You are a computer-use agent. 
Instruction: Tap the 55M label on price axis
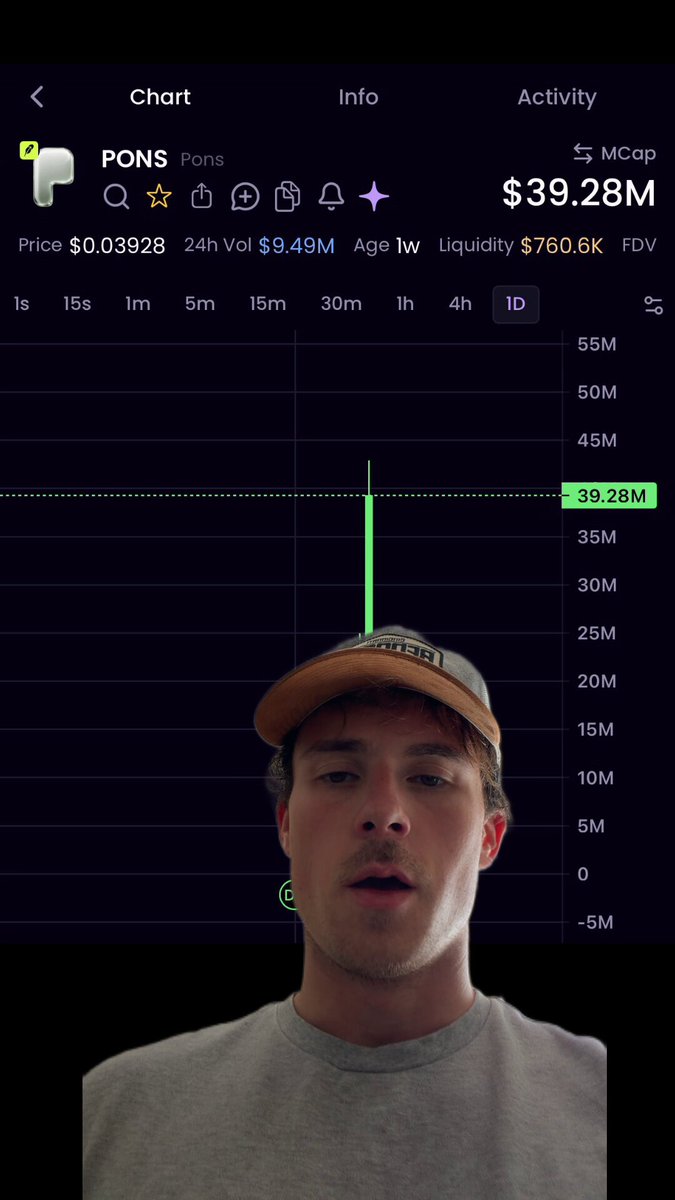pos(597,344)
